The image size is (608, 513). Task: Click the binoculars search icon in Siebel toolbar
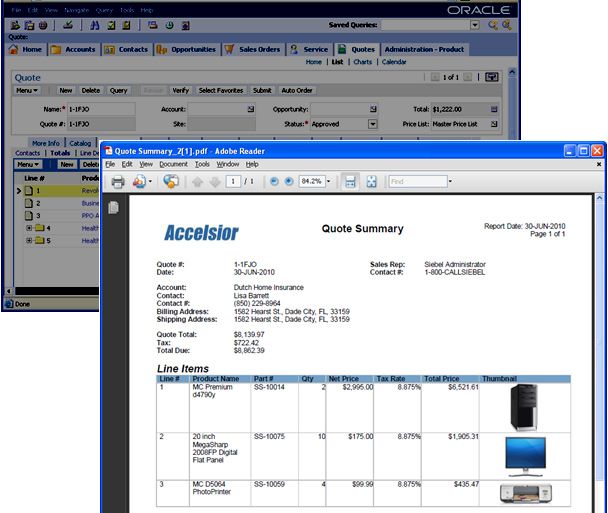pyautogui.click(x=95, y=25)
